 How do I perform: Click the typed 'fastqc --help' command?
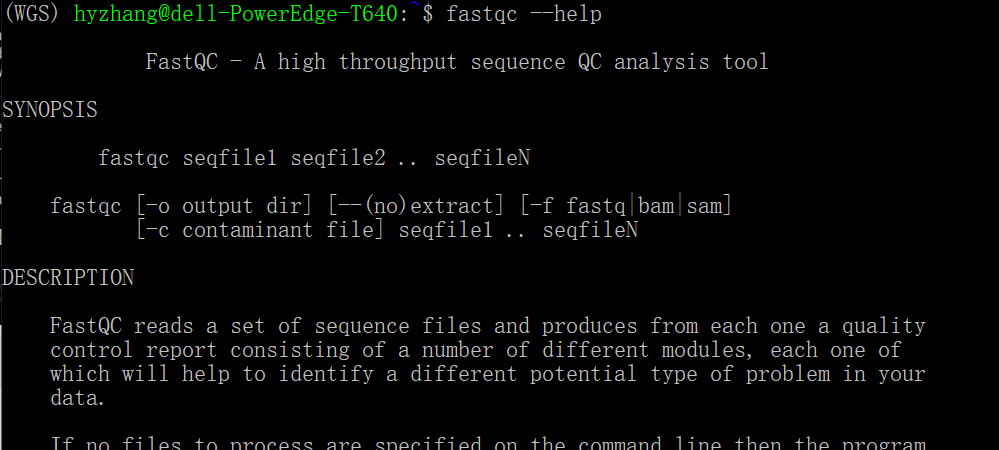pos(524,14)
